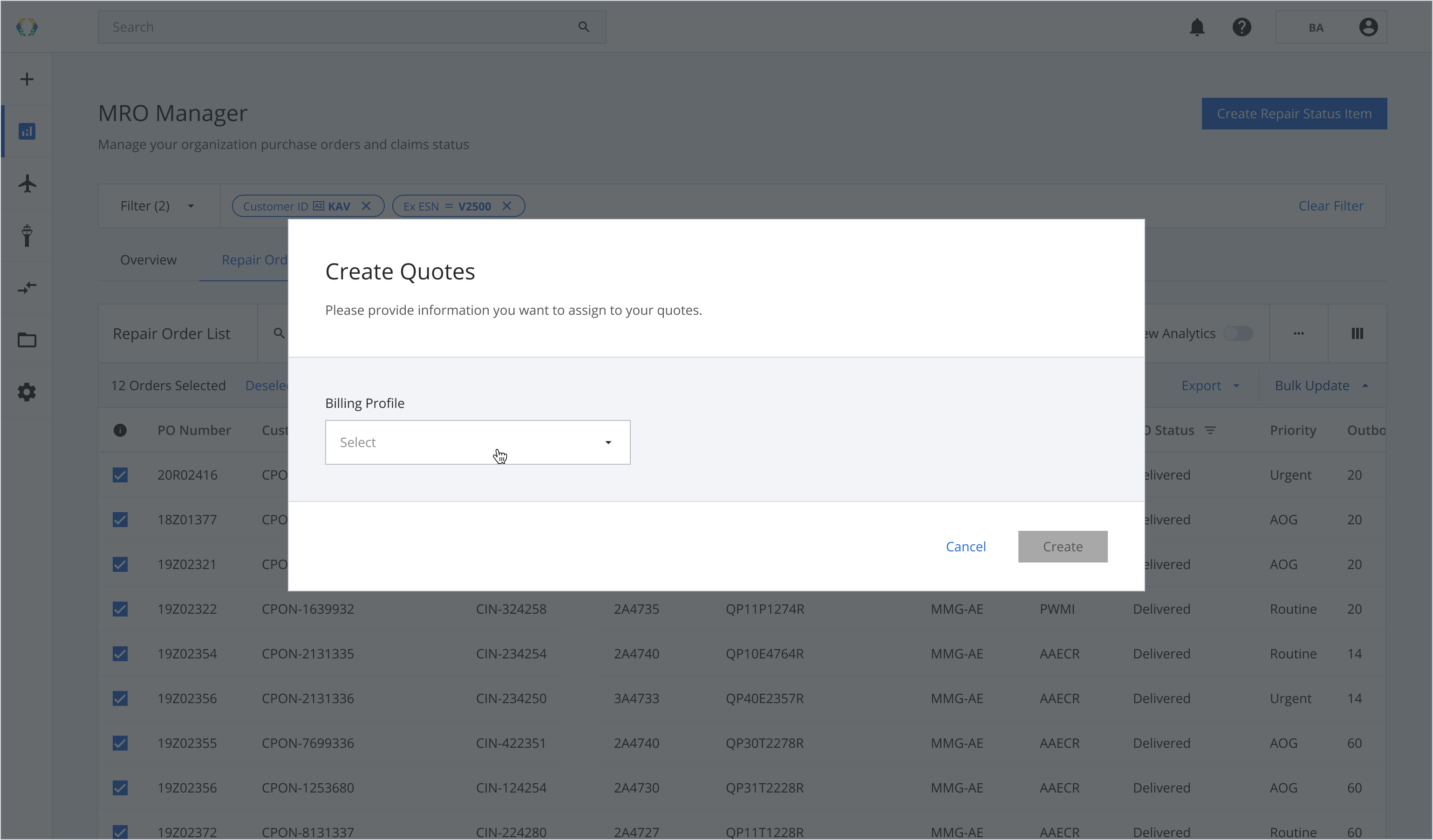Open the Export dropdown
This screenshot has height=840, width=1433.
click(x=1210, y=386)
